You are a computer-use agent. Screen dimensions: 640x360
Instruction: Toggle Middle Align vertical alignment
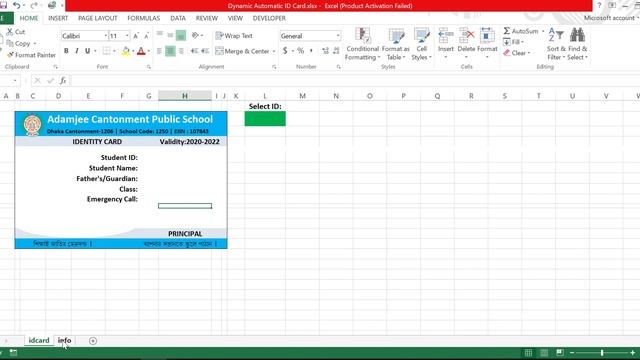(170, 36)
